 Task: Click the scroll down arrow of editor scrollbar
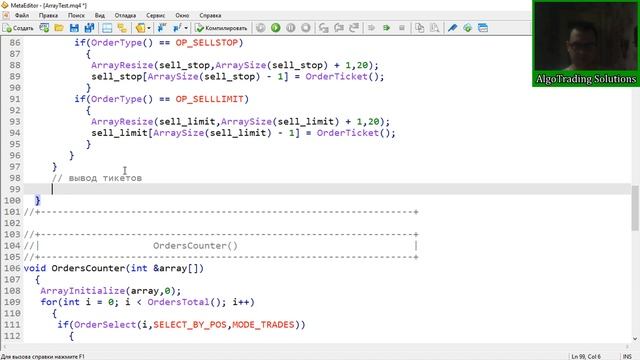click(x=635, y=339)
